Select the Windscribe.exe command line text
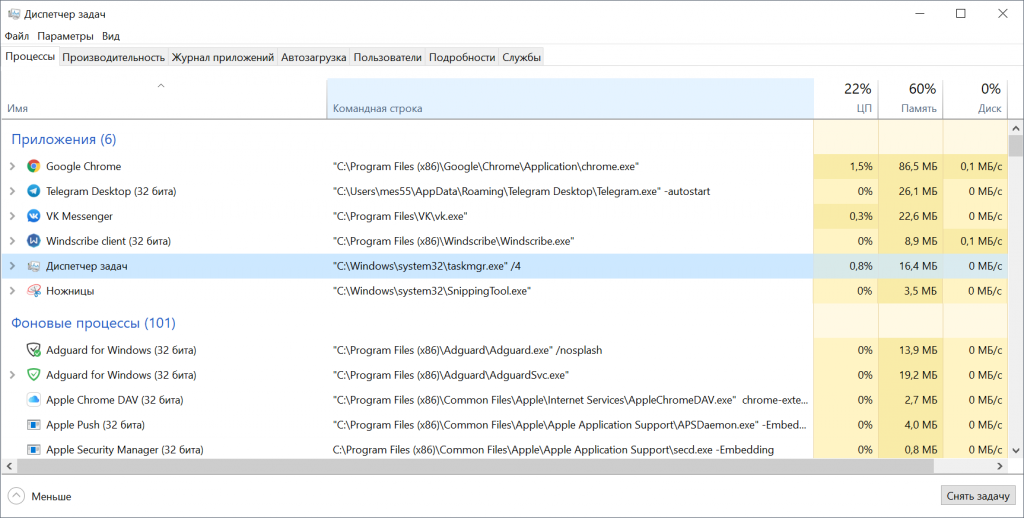 pos(454,241)
